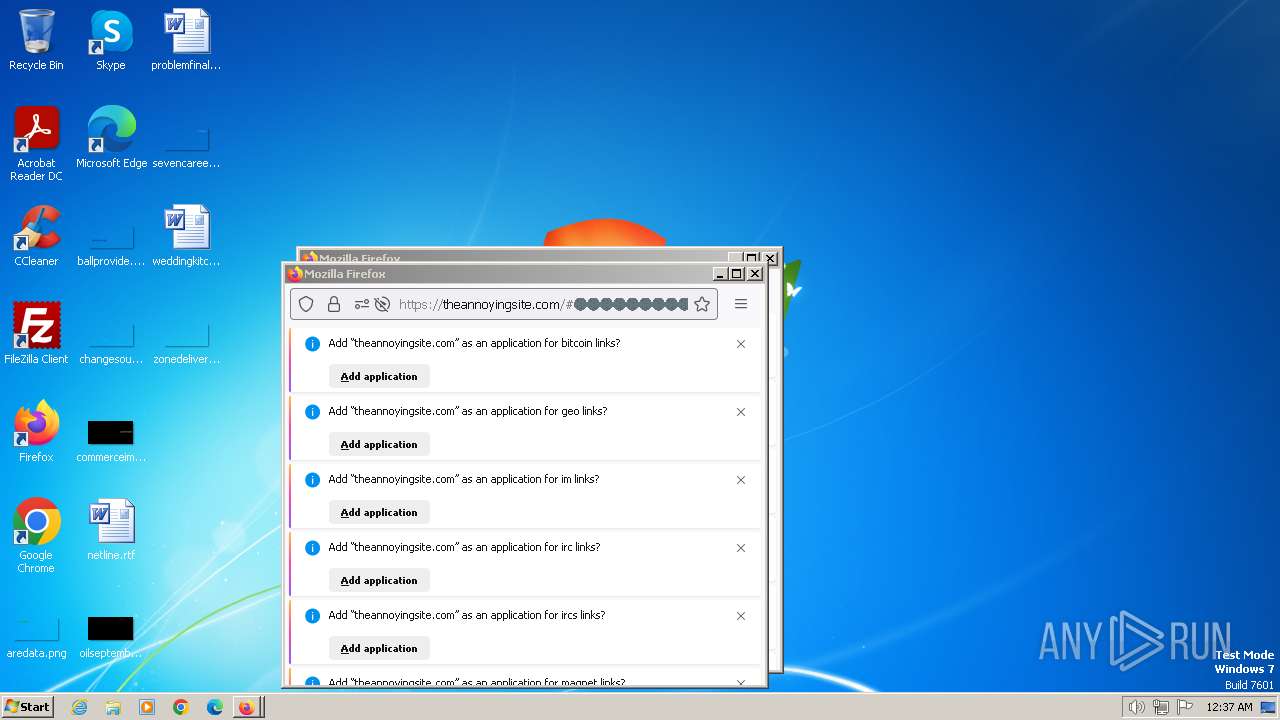Click the info icon on geo notification
This screenshot has height=720, width=1280.
coord(312,412)
